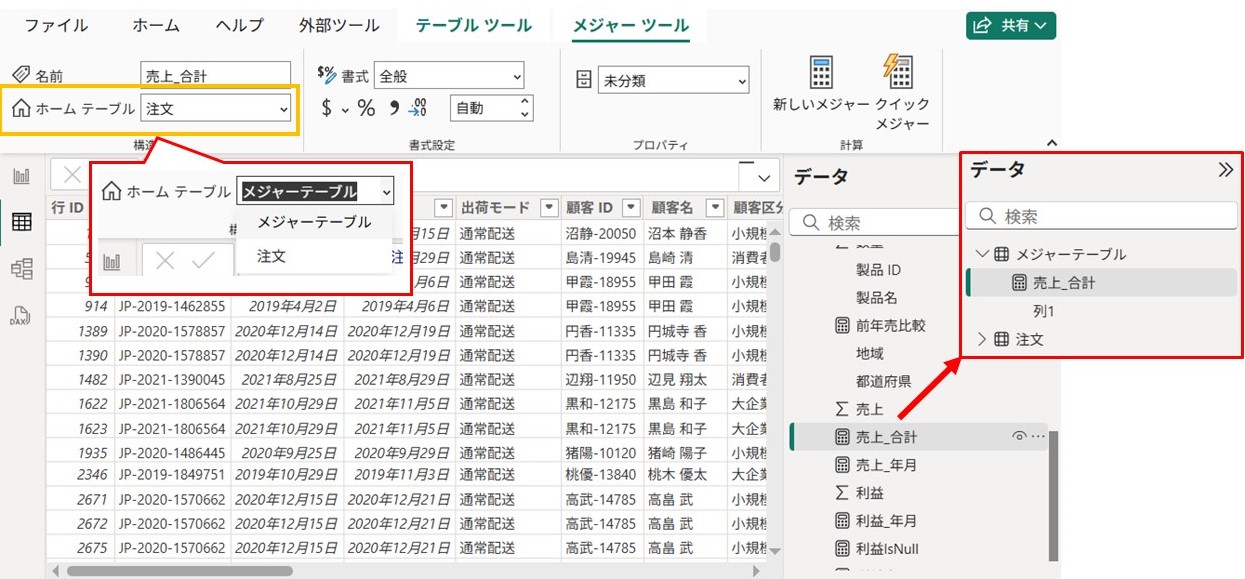Open the ファイル ribbon tab
Image resolution: width=1245 pixels, height=579 pixels.
pyautogui.click(x=56, y=25)
